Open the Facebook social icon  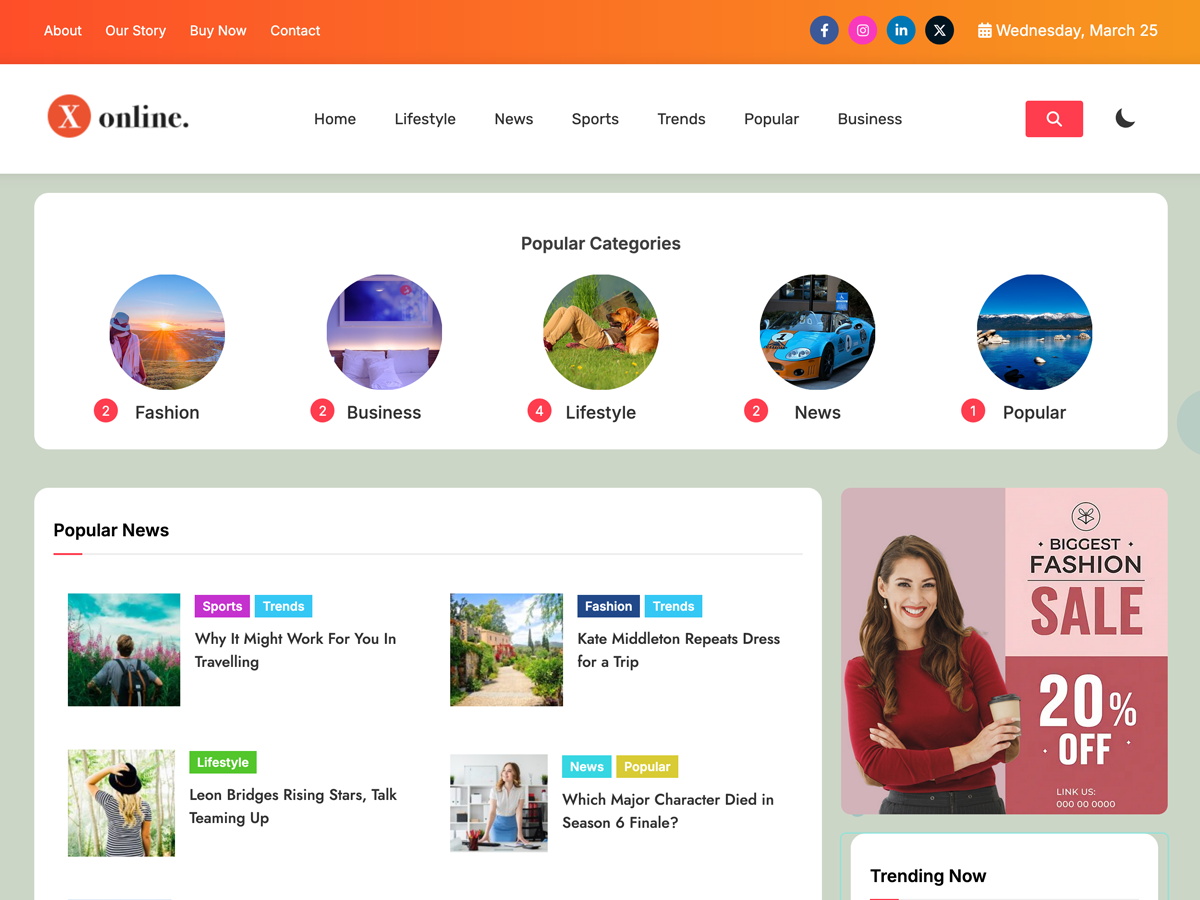click(824, 30)
